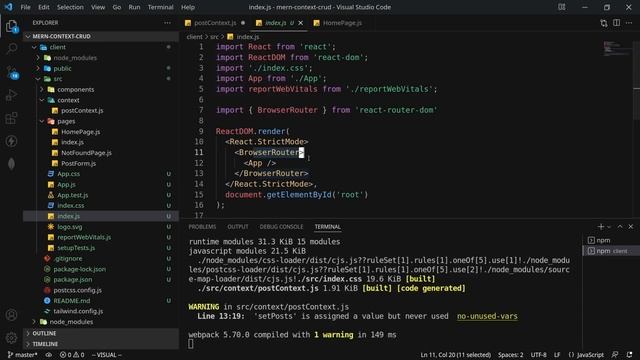640x360 pixels.
Task: Close the terminal panel
Action: click(x=631, y=227)
